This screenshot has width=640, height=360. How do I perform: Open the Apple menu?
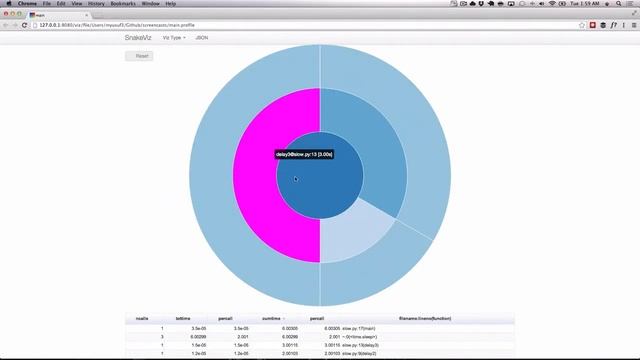[9, 3]
